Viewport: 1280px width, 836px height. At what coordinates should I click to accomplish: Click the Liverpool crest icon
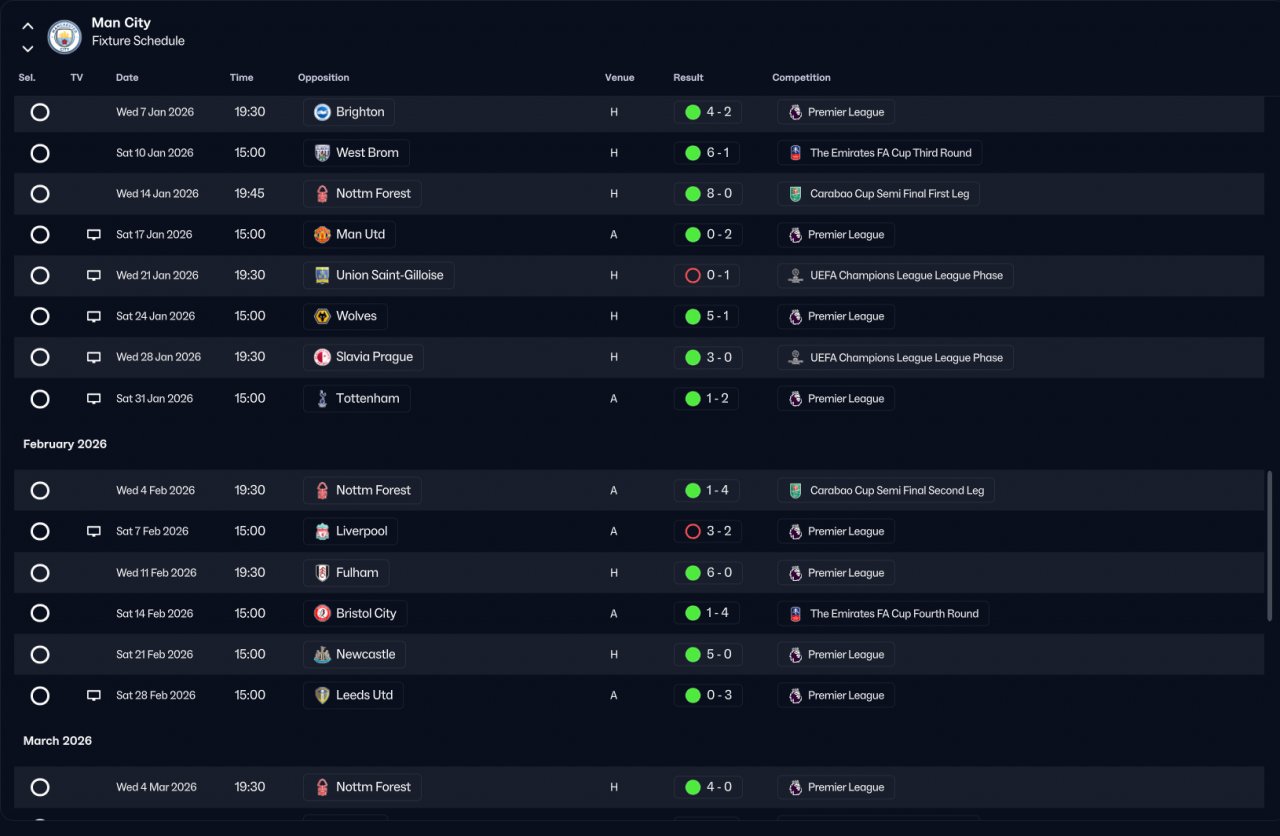click(322, 531)
